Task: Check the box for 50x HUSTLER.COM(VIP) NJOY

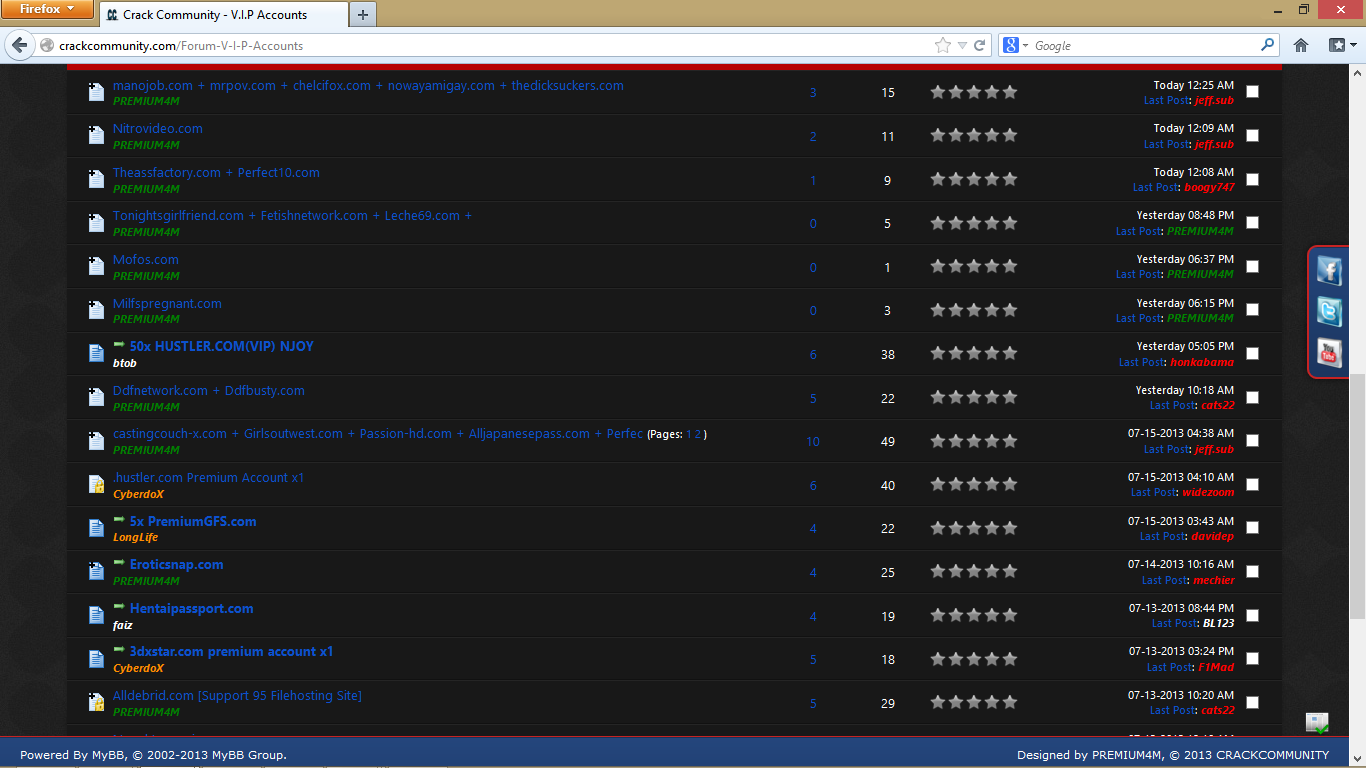Action: (x=1252, y=353)
